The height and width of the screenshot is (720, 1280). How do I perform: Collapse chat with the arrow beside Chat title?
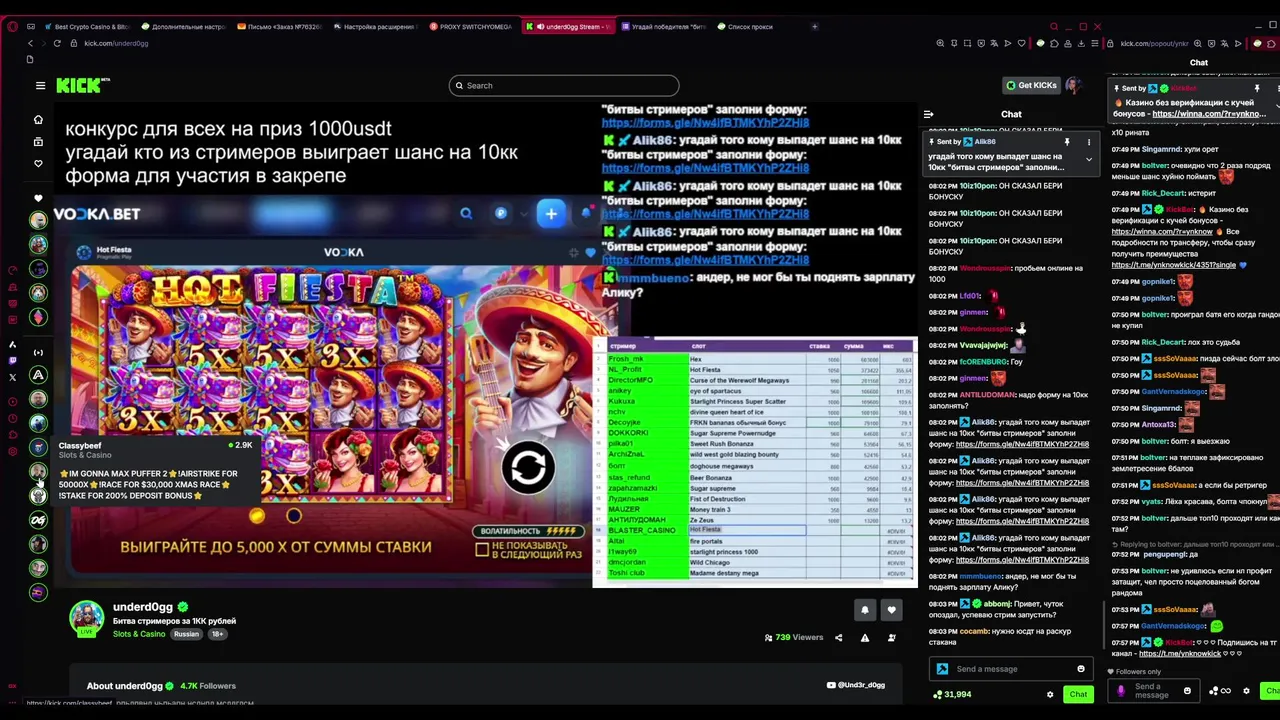(928, 115)
